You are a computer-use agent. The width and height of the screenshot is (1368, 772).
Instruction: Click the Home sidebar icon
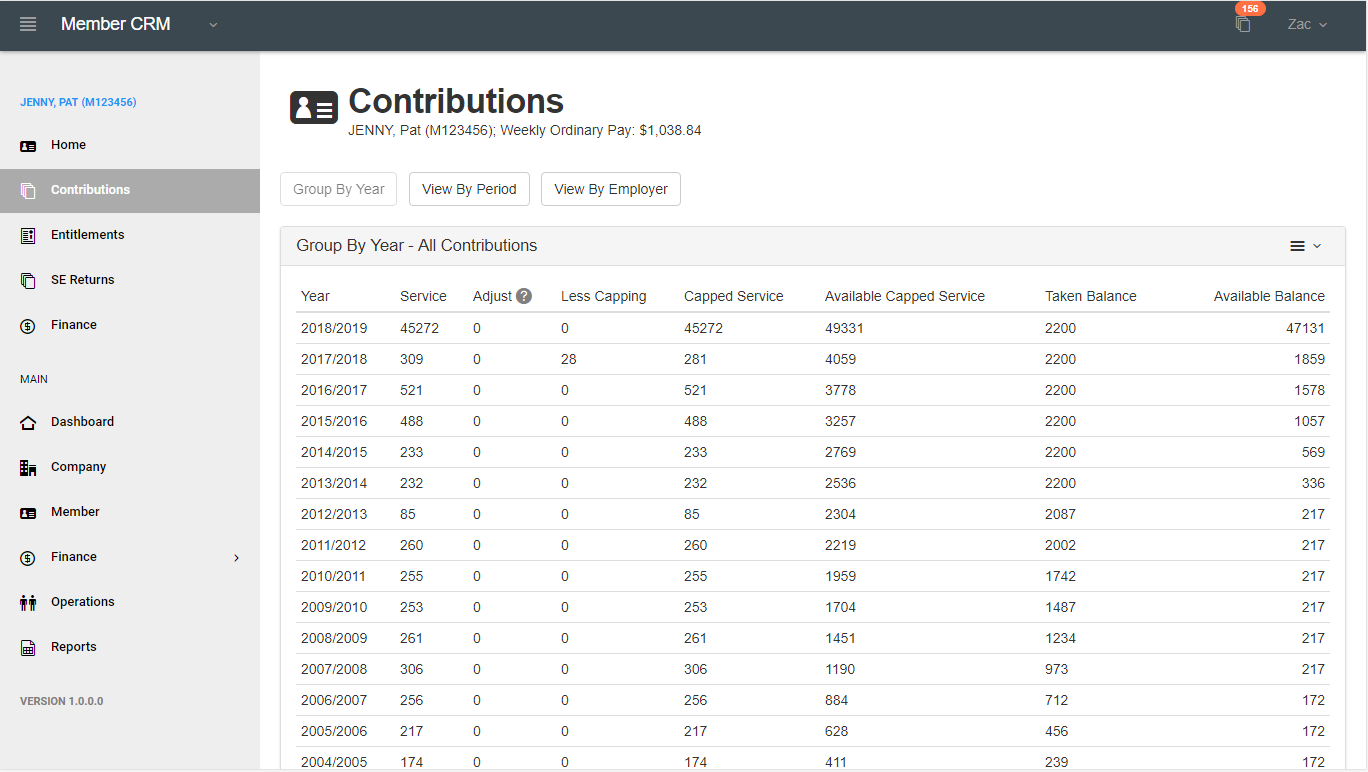[28, 145]
